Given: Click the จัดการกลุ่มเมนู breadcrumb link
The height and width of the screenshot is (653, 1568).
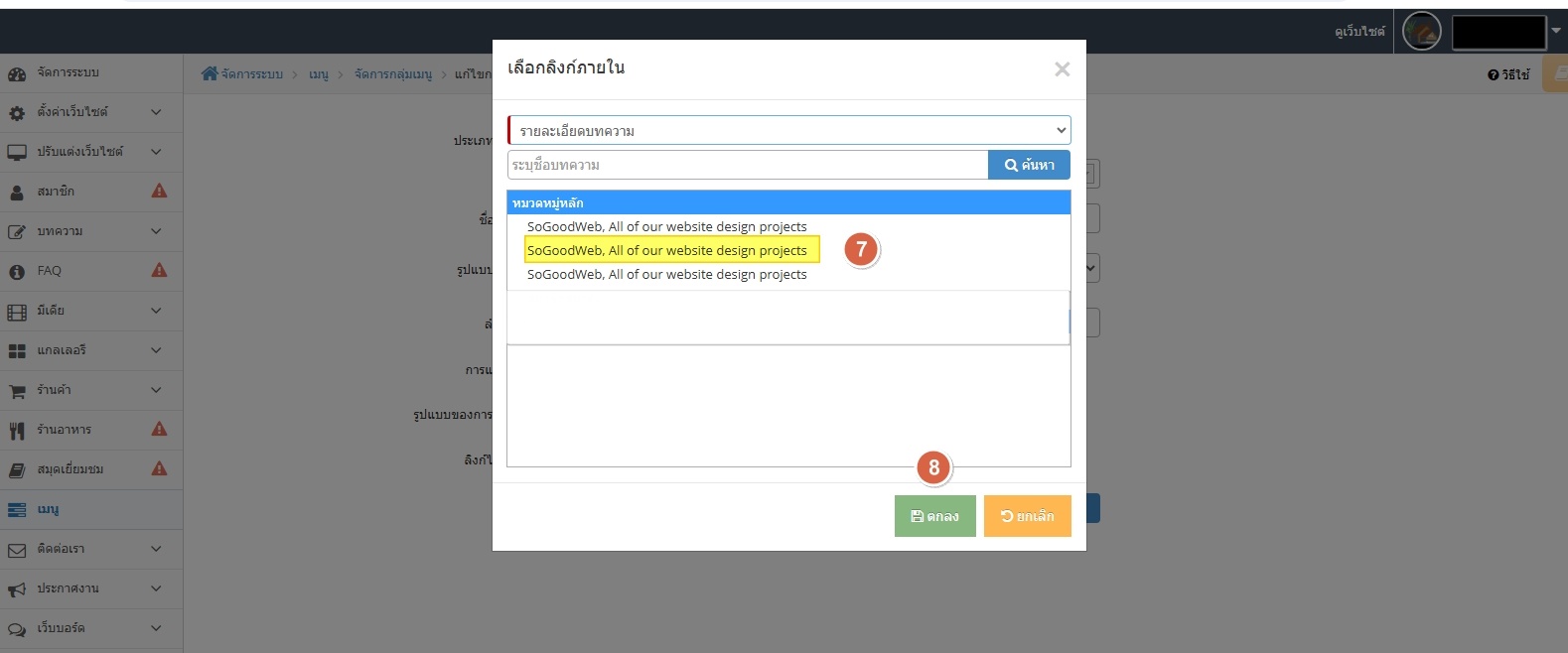Looking at the screenshot, I should click(x=393, y=74).
